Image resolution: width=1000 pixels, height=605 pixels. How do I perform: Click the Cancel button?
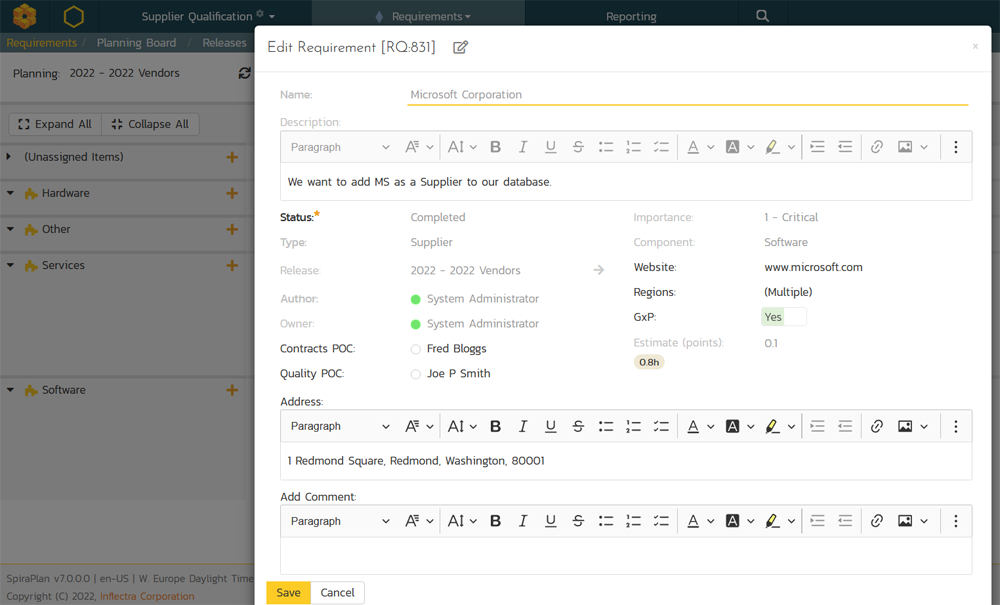(x=337, y=593)
